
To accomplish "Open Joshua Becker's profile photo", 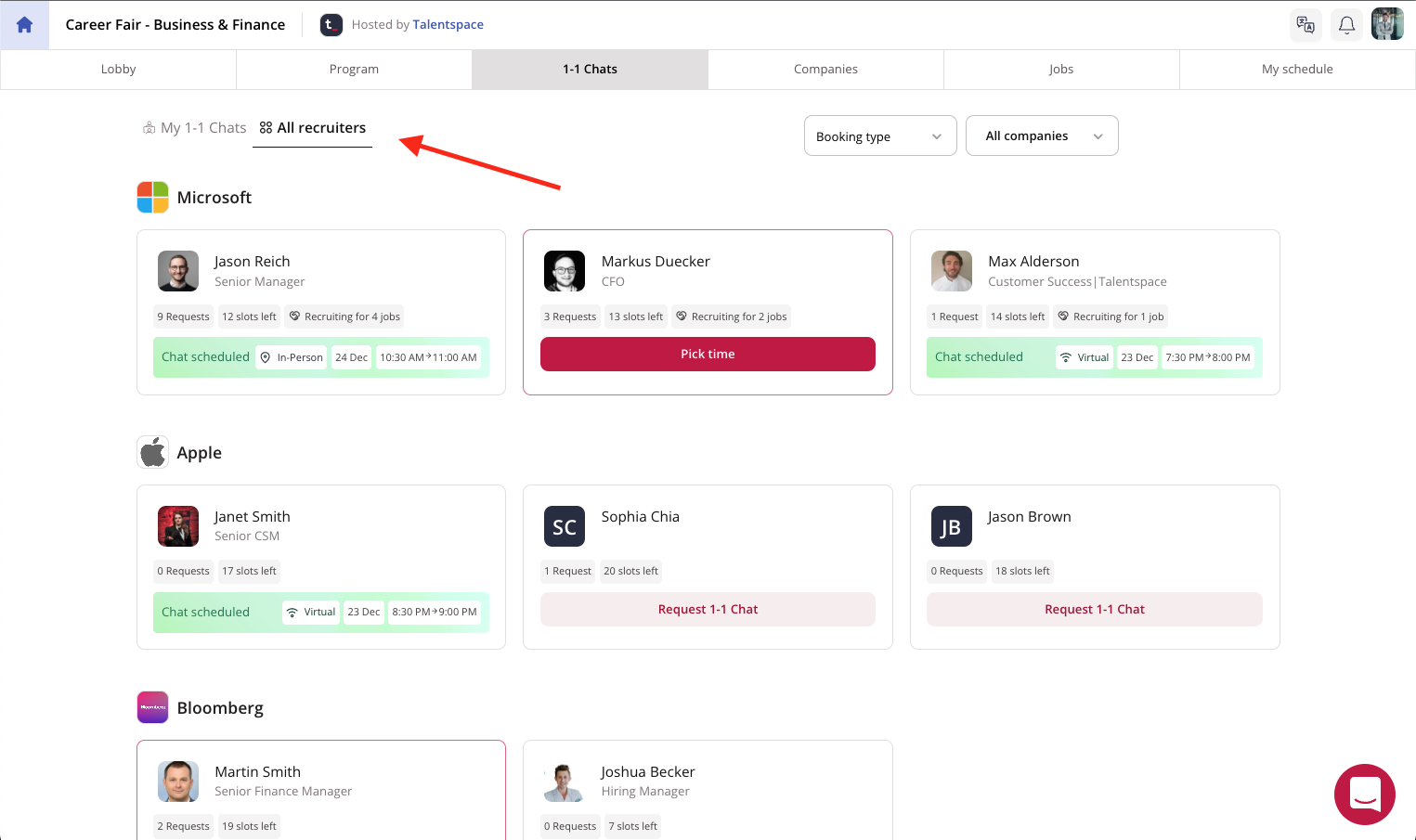I will [565, 782].
